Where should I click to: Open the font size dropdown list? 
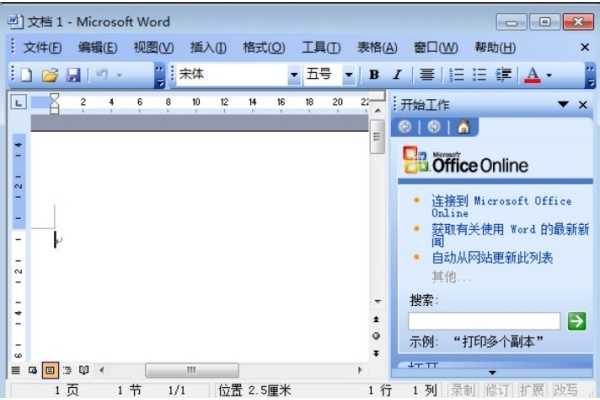[x=349, y=74]
